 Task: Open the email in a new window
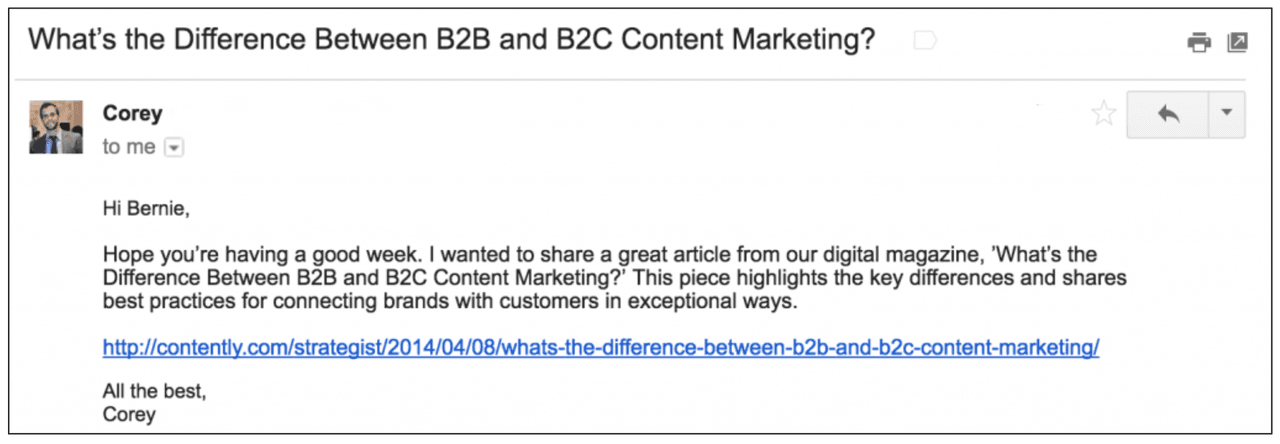1237,43
